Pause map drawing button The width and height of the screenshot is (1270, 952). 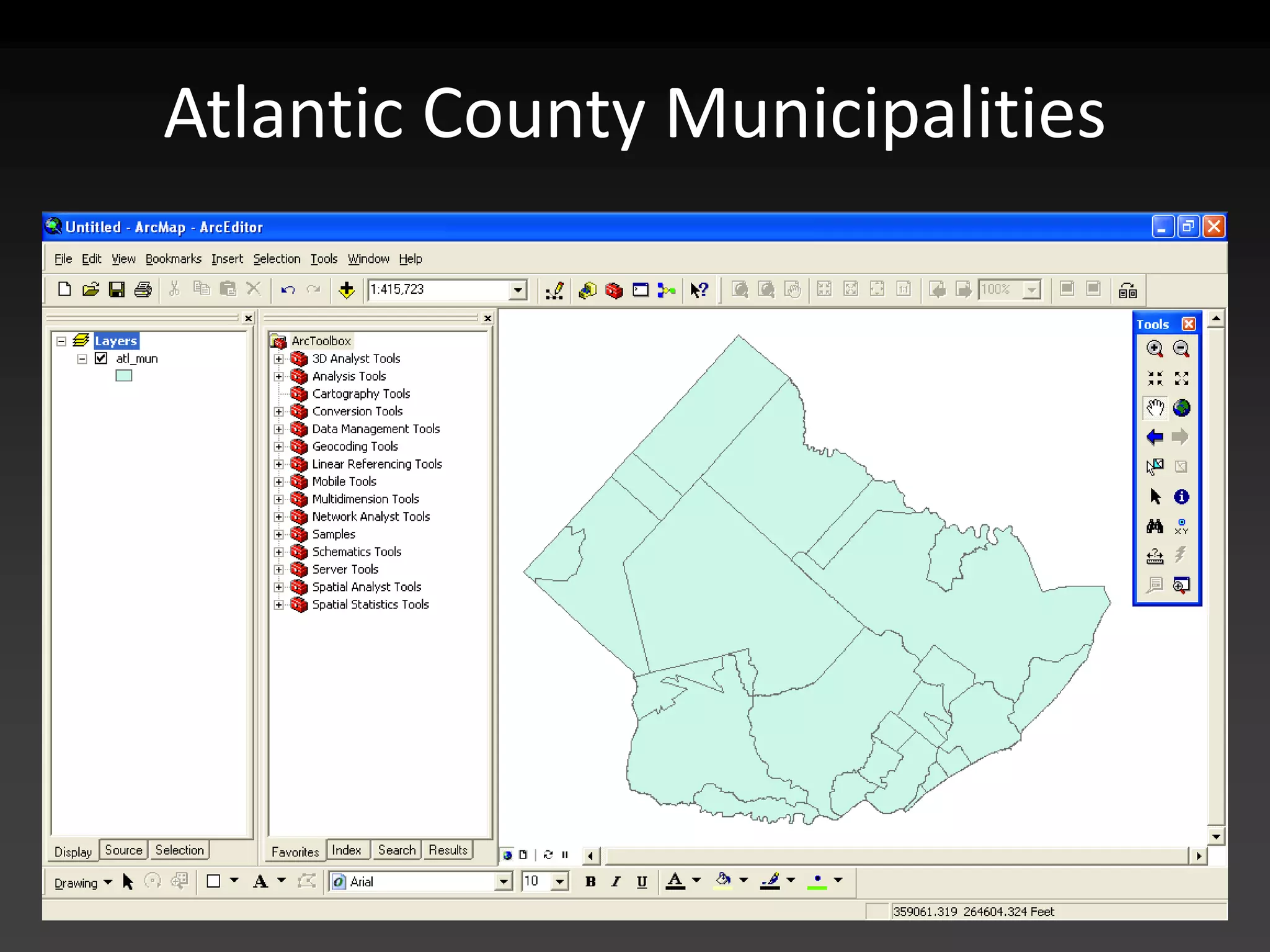click(565, 855)
